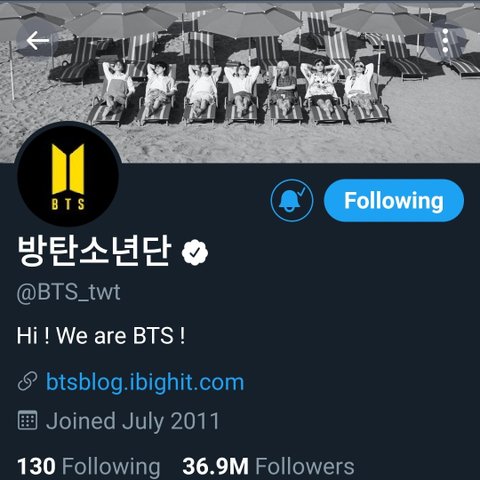Open the three-dot overflow menu
The image size is (480, 480).
pos(445,41)
